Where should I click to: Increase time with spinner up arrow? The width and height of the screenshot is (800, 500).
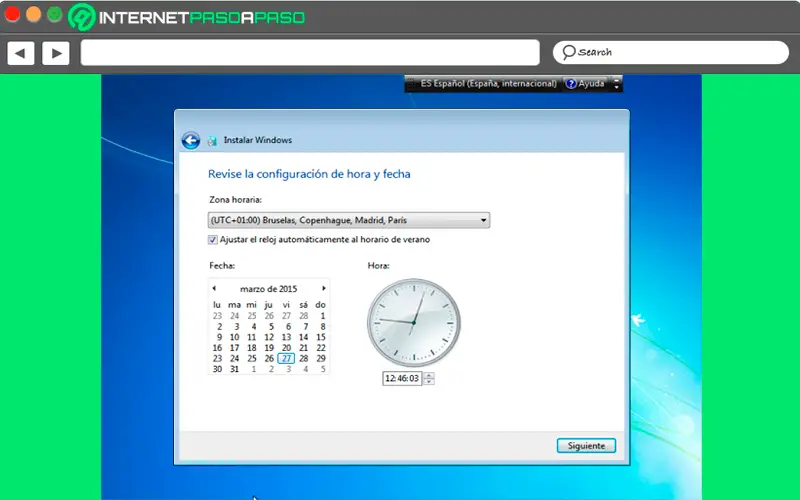pyautogui.click(x=429, y=376)
